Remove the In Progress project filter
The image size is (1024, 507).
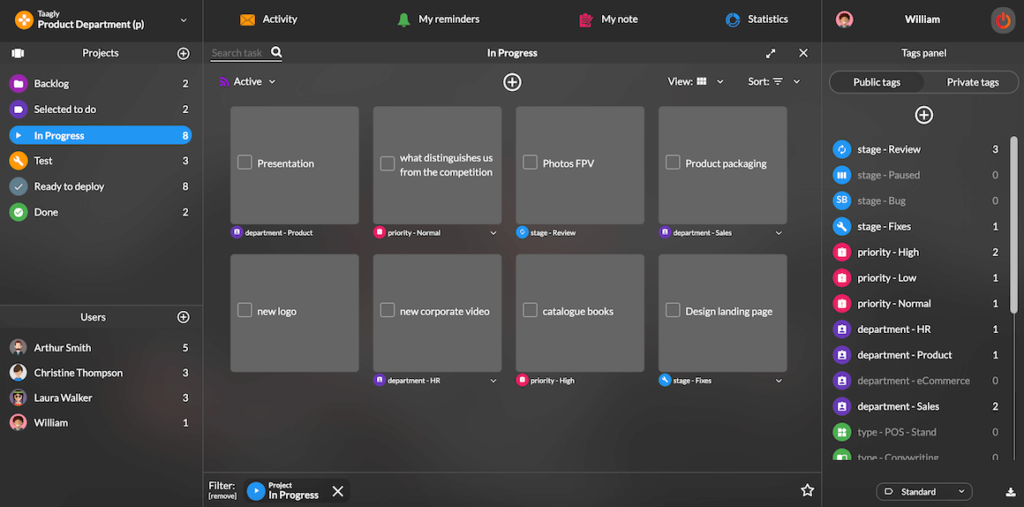click(x=338, y=491)
